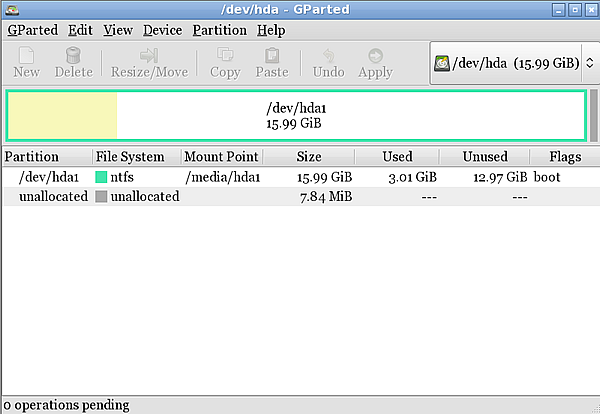This screenshot has width=600, height=414.
Task: Sort by Flags column header
Action: 565,156
